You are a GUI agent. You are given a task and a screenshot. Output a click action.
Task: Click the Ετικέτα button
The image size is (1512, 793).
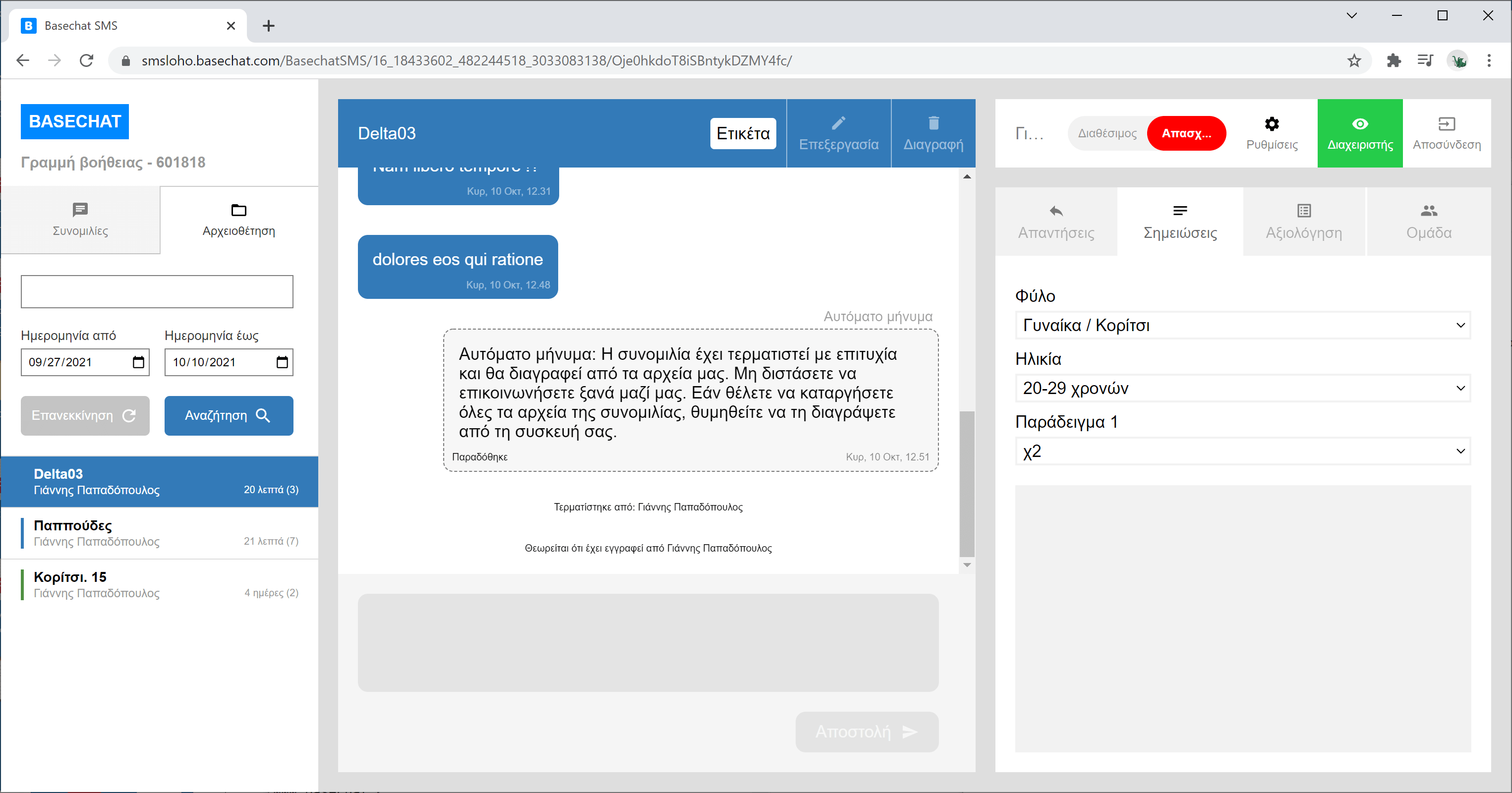click(743, 134)
